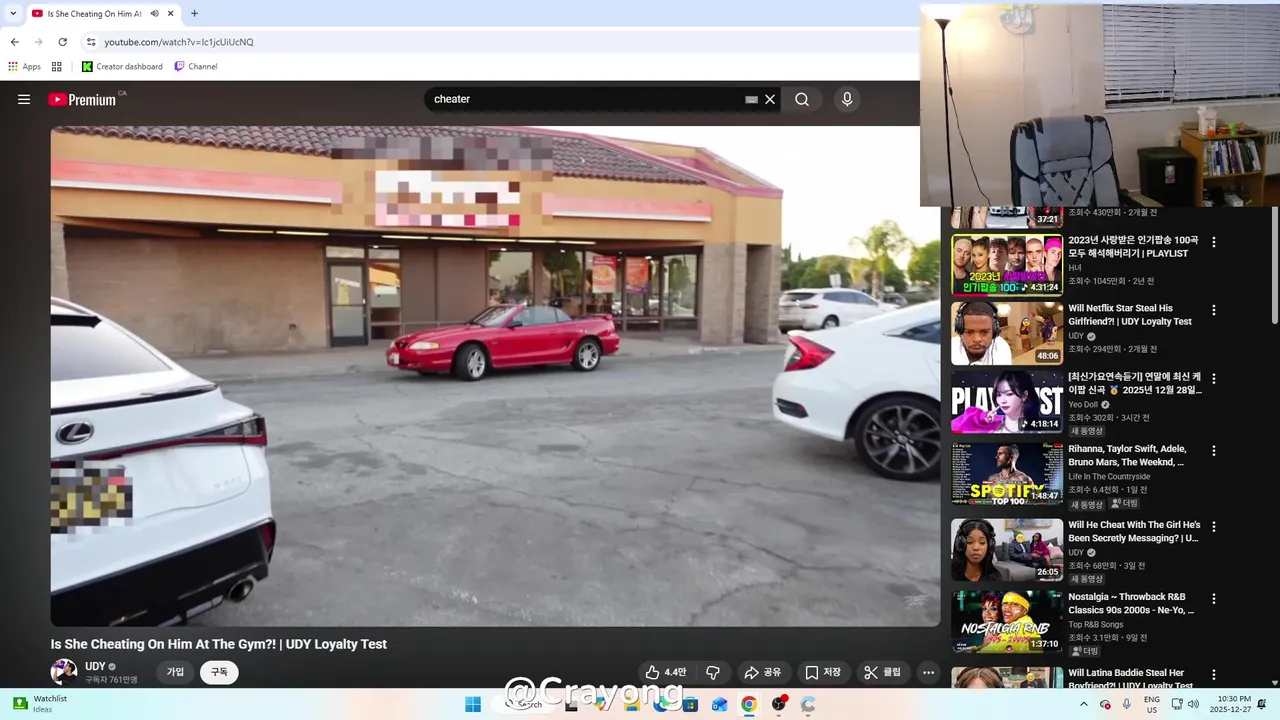Reload the page with refresh icon
The image size is (1280, 720).
click(63, 42)
